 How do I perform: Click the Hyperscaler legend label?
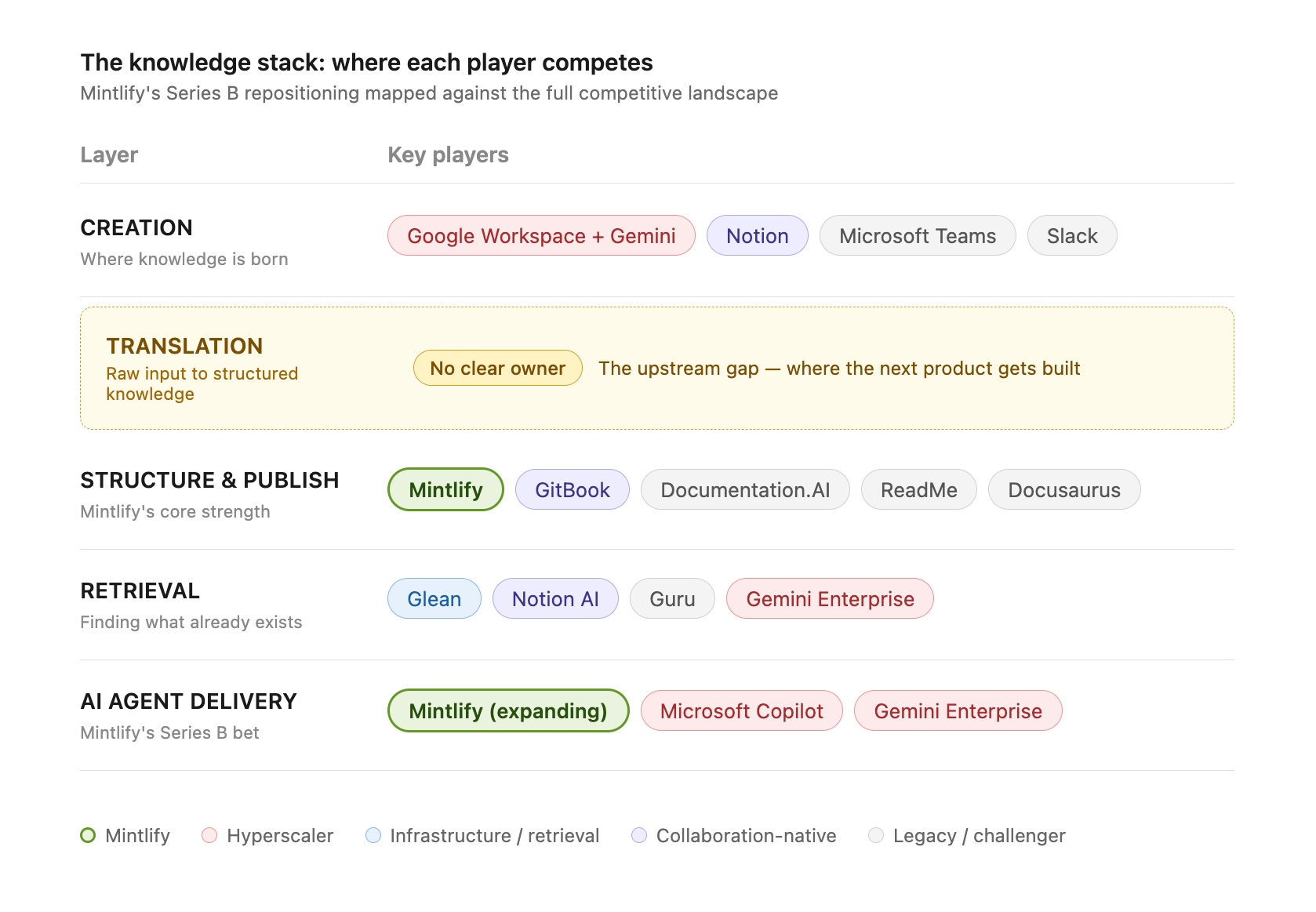(280, 835)
